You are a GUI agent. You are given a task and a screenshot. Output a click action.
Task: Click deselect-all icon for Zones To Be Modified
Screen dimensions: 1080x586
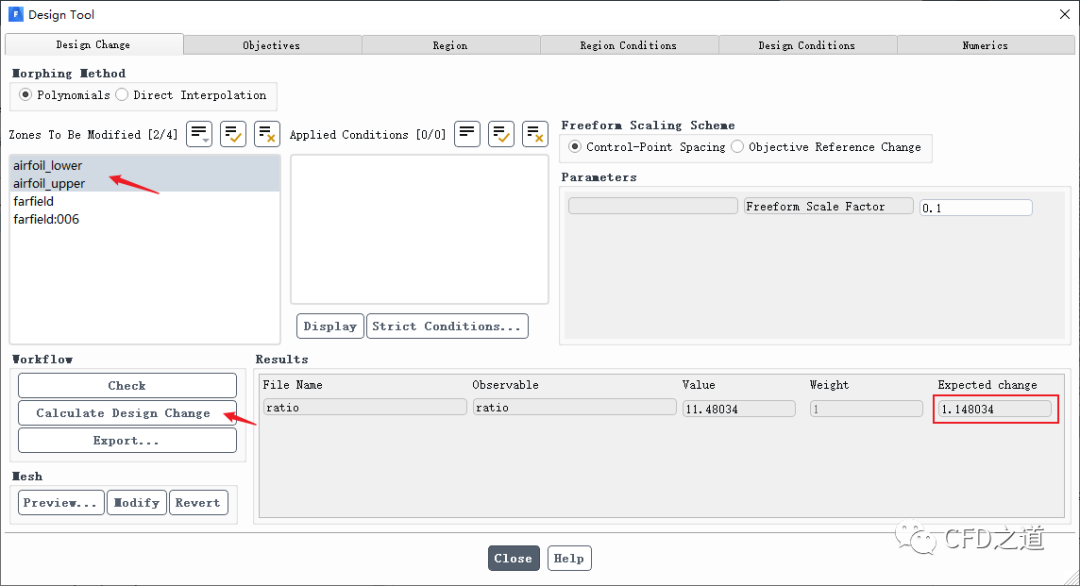267,133
